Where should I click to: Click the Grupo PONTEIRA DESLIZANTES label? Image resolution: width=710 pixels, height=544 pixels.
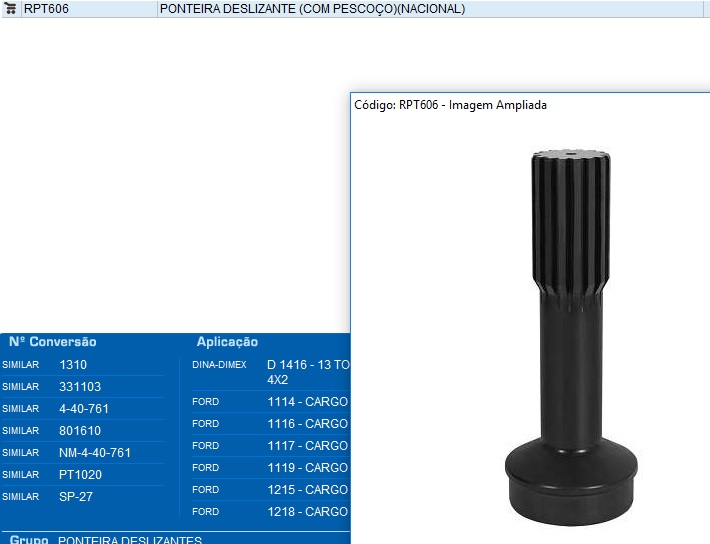click(x=130, y=540)
